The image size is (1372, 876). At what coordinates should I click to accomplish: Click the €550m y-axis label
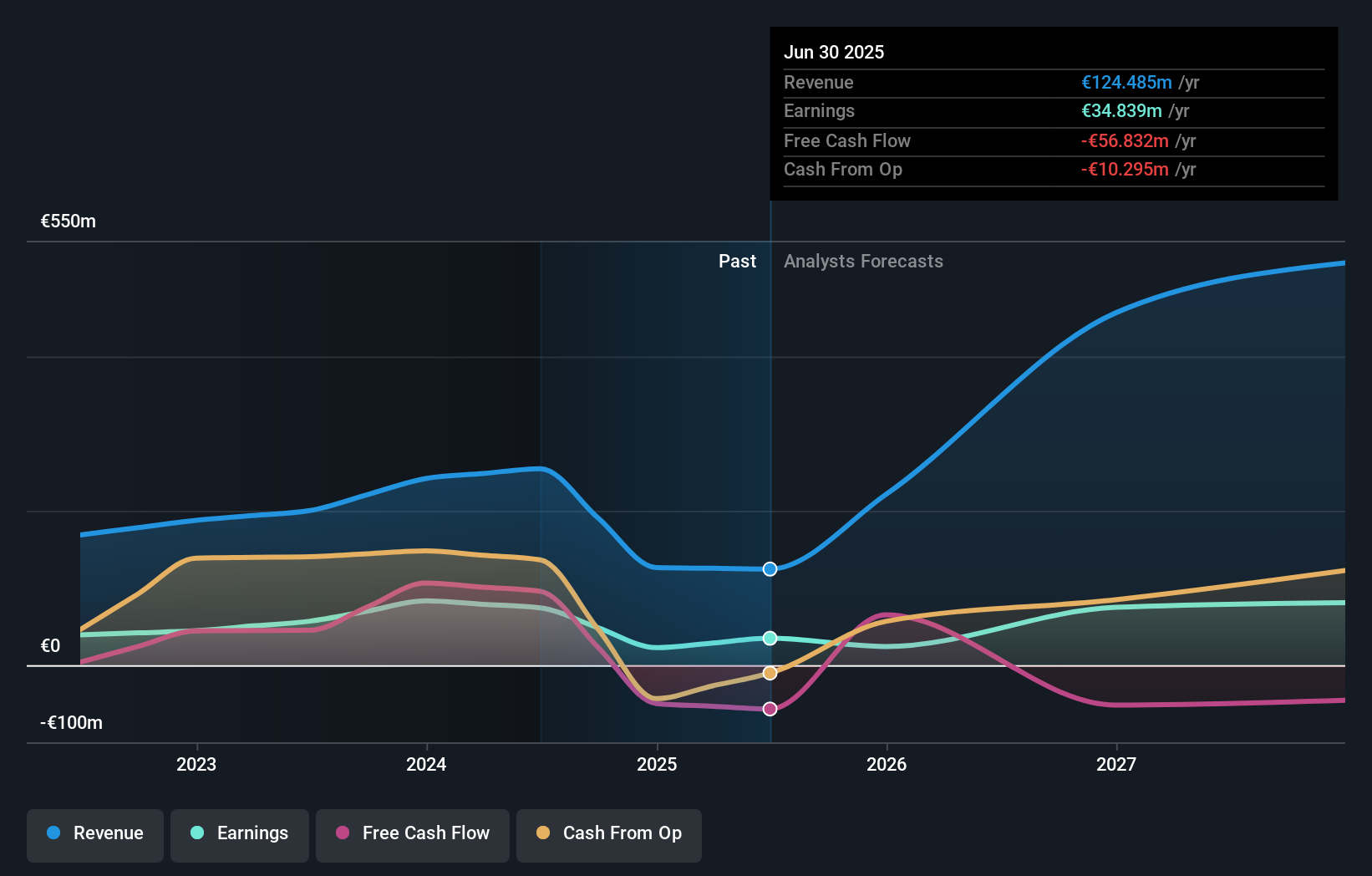(x=67, y=221)
